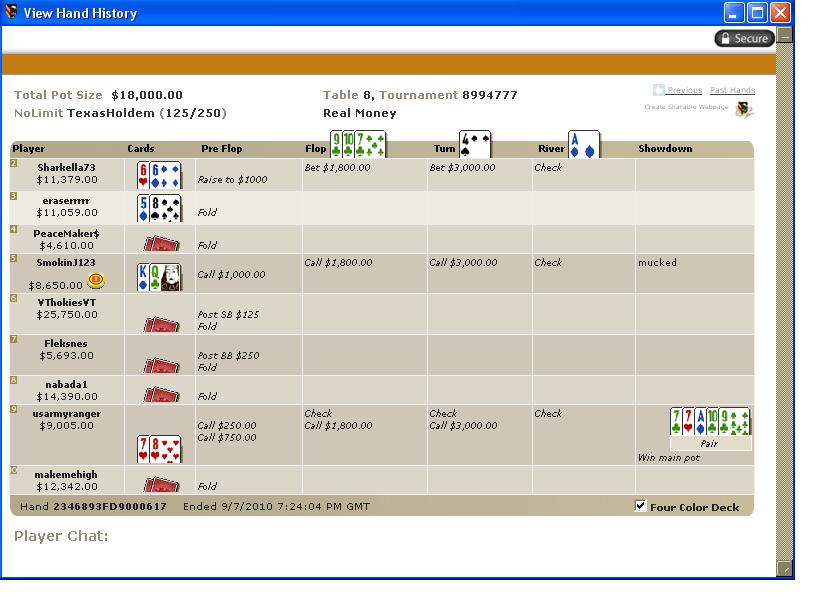Click player name PeaceMaker$
Screen dimensions: 820x615
[66, 233]
